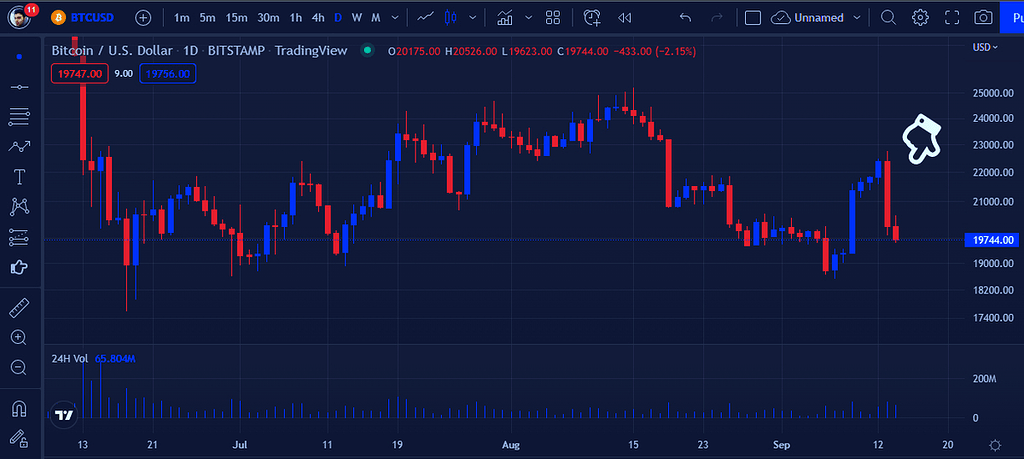1024x459 pixels.
Task: Click the red 19747.00 sell button
Action: click(x=80, y=73)
